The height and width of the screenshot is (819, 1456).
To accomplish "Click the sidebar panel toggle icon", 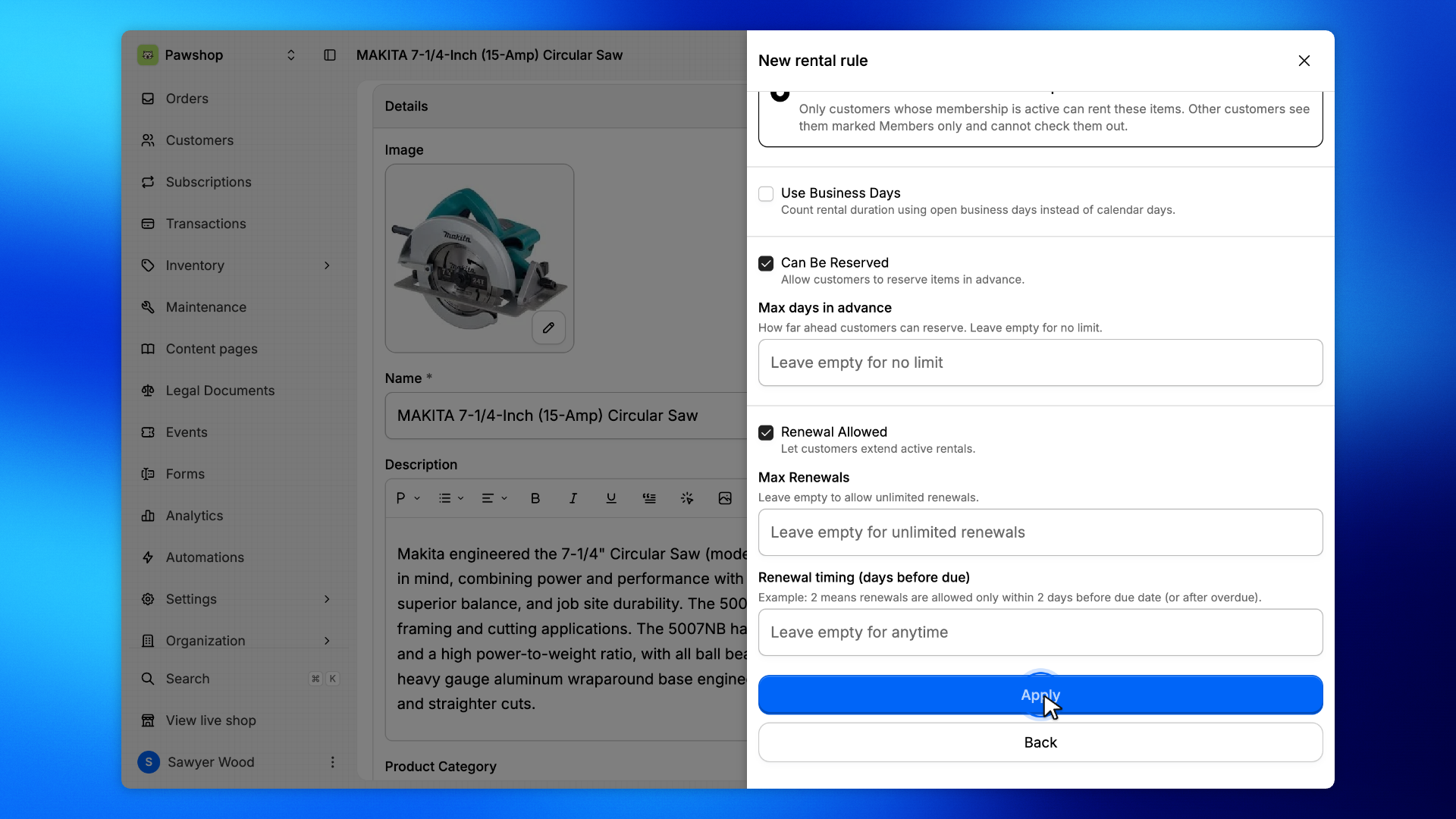I will point(330,55).
